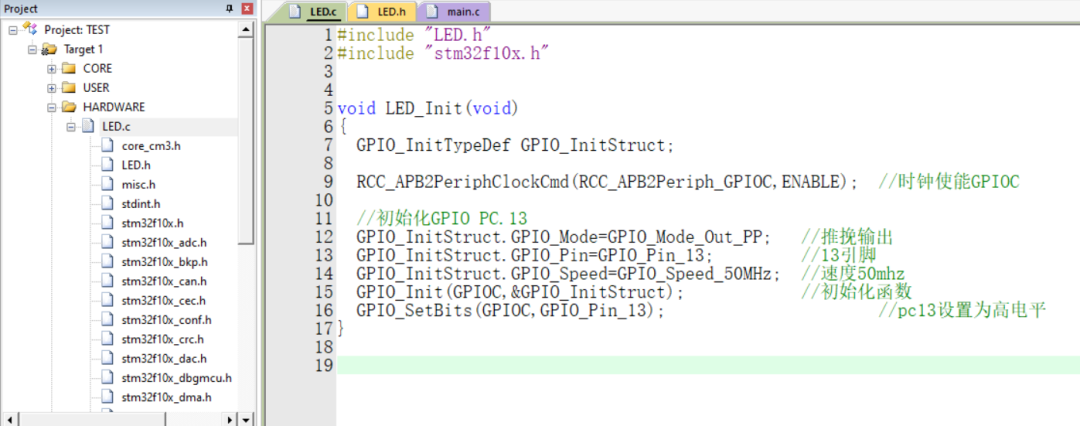Click '#include "stm32f10x.h"' on line 2
This screenshot has height=426, width=1080.
point(443,52)
